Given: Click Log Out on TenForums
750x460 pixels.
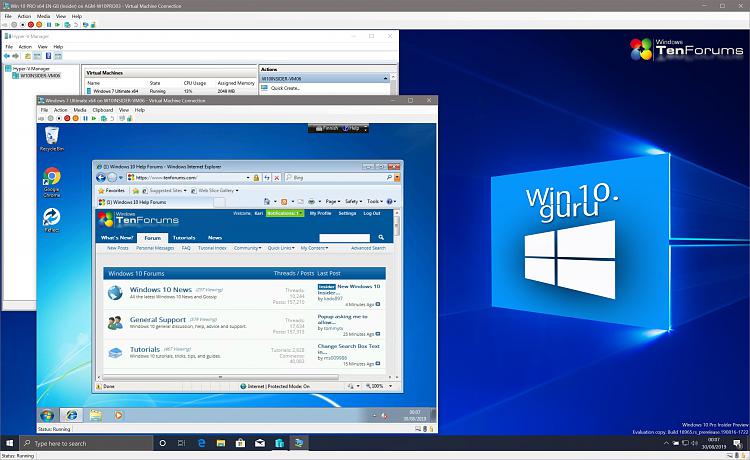Looking at the screenshot, I should [x=372, y=213].
